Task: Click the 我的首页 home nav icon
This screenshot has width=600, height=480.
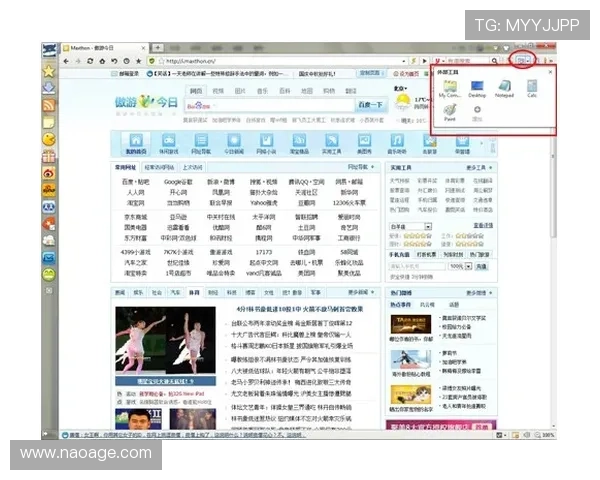Action: click(x=136, y=144)
